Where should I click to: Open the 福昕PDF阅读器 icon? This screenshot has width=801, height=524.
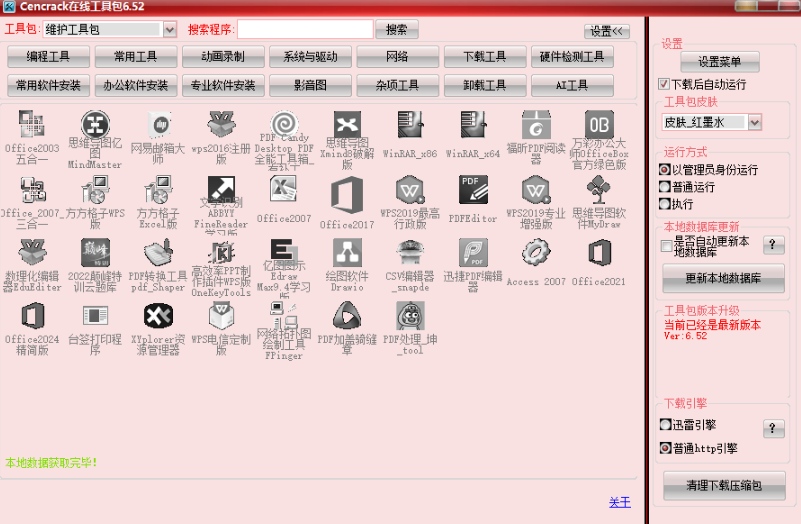536,124
